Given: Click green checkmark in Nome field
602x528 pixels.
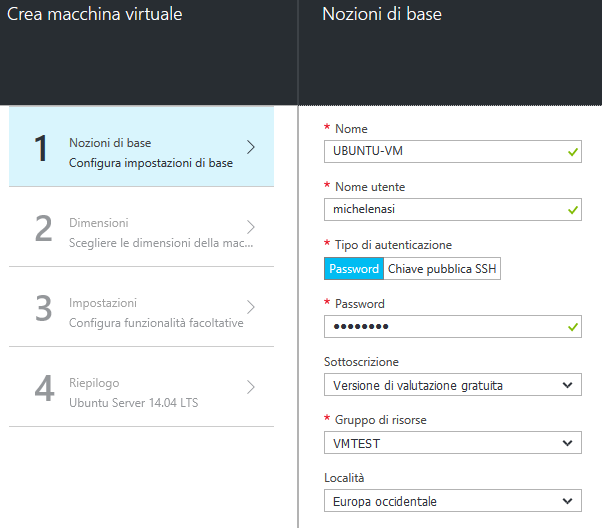Looking at the screenshot, I should [x=572, y=152].
